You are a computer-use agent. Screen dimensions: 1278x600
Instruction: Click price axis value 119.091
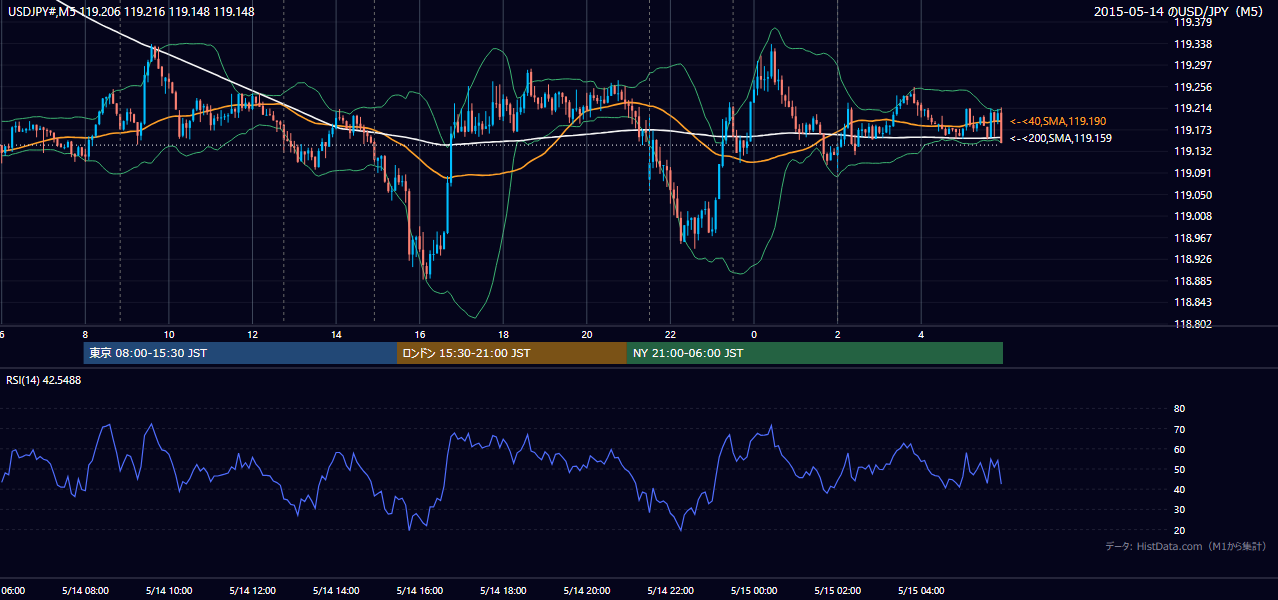tap(1192, 173)
